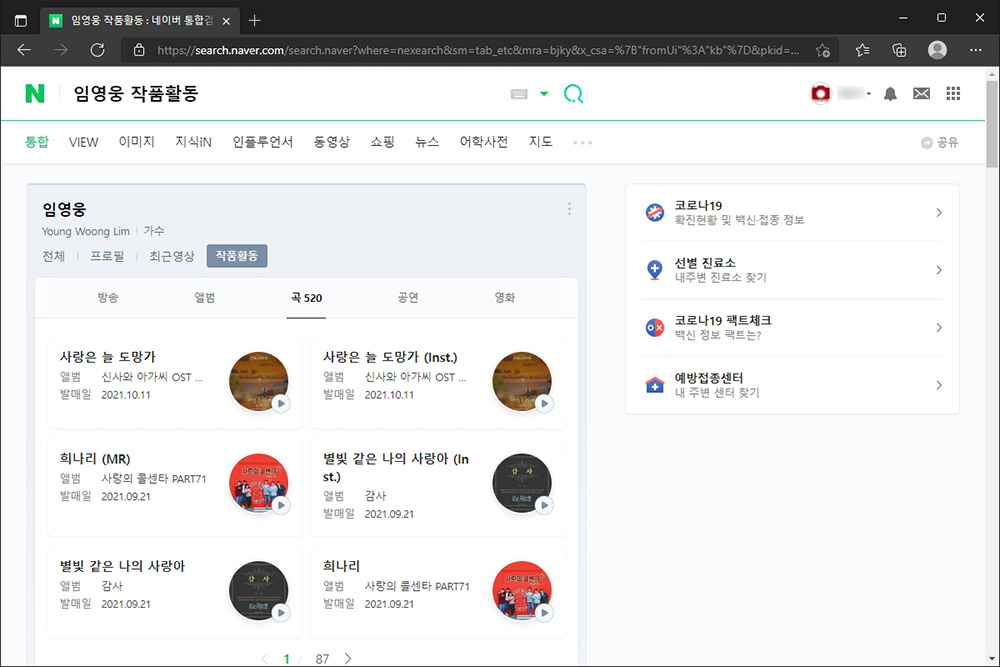Viewport: 1000px width, 667px height.
Task: Reload the page with the refresh button
Action: point(98,50)
